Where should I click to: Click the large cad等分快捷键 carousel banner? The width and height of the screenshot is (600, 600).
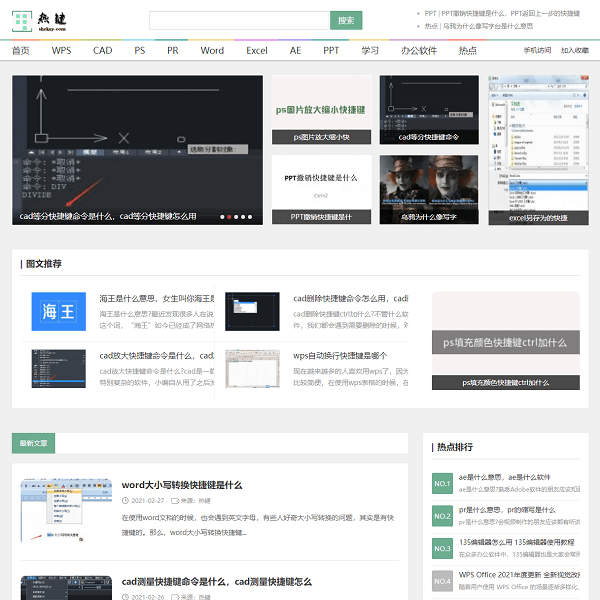[137, 150]
